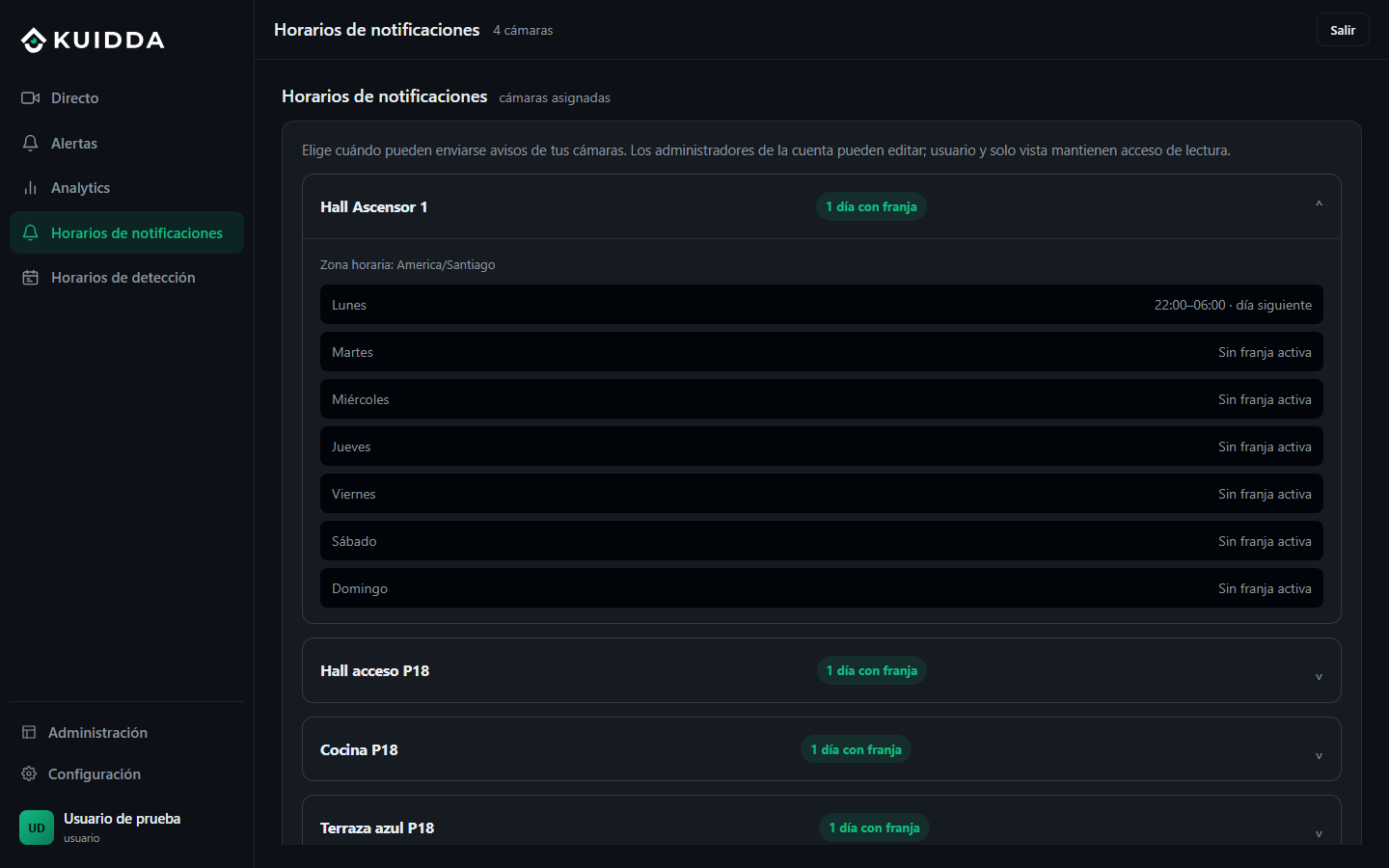
Task: Click the Alertas bell icon
Action: point(30,143)
